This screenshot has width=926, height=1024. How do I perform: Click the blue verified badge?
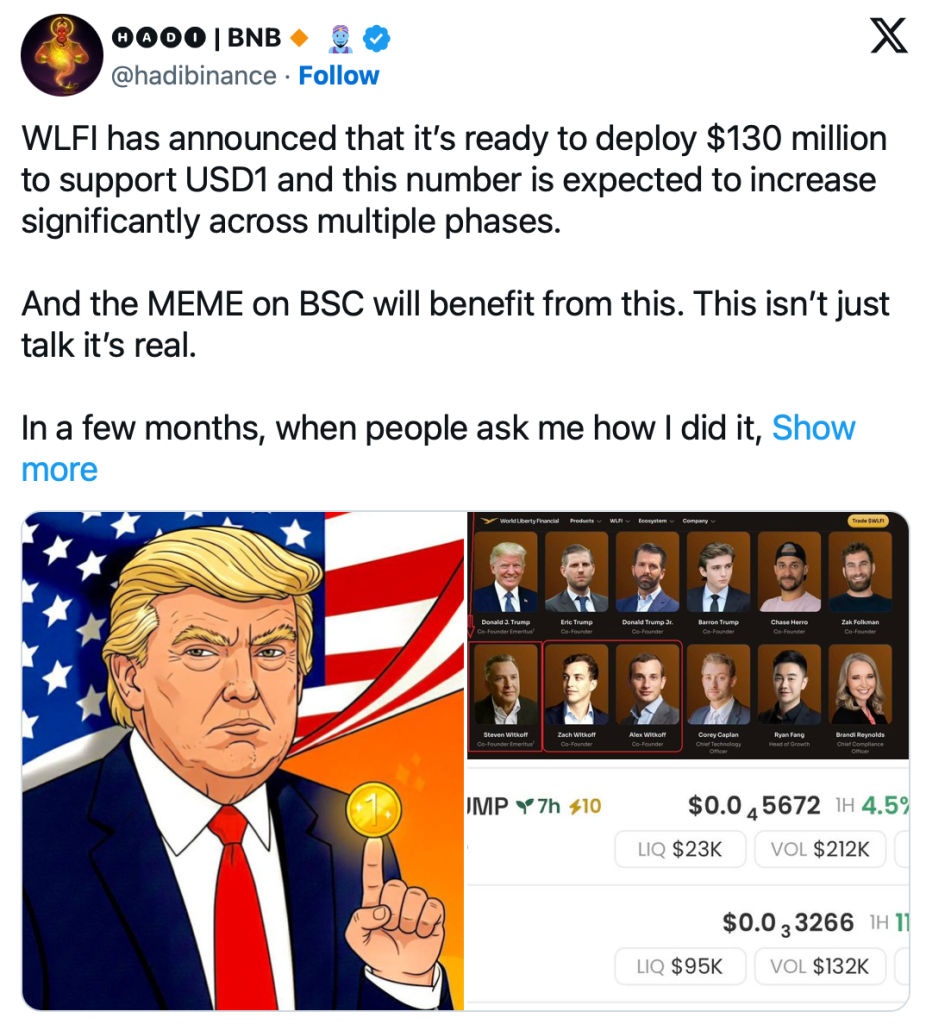(377, 39)
